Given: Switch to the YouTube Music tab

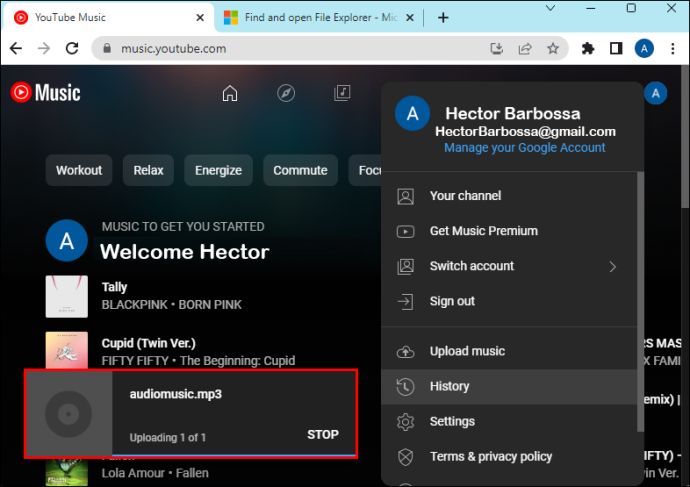Looking at the screenshot, I should 107,18.
